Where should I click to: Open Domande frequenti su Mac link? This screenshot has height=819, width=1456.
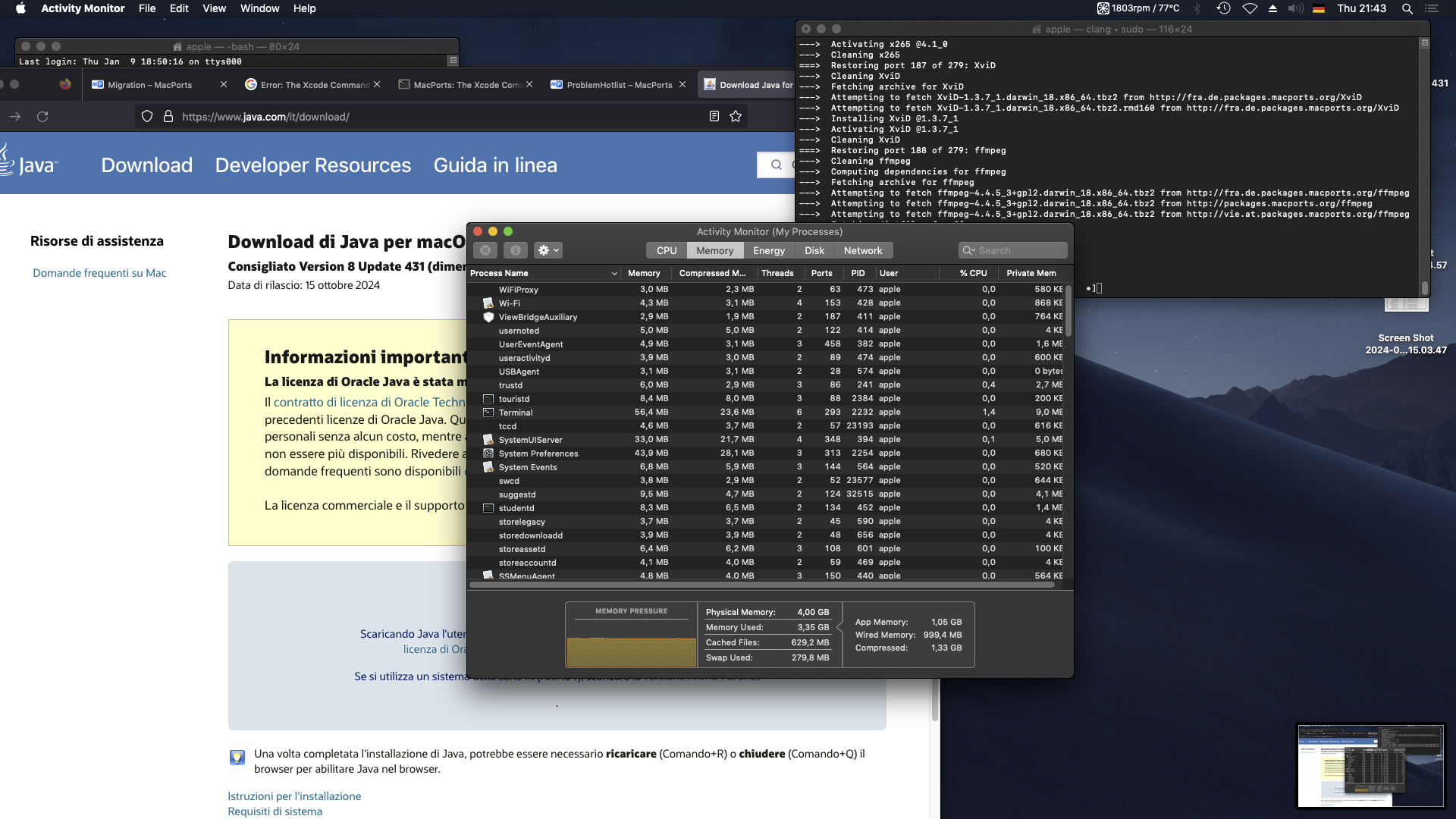point(99,273)
